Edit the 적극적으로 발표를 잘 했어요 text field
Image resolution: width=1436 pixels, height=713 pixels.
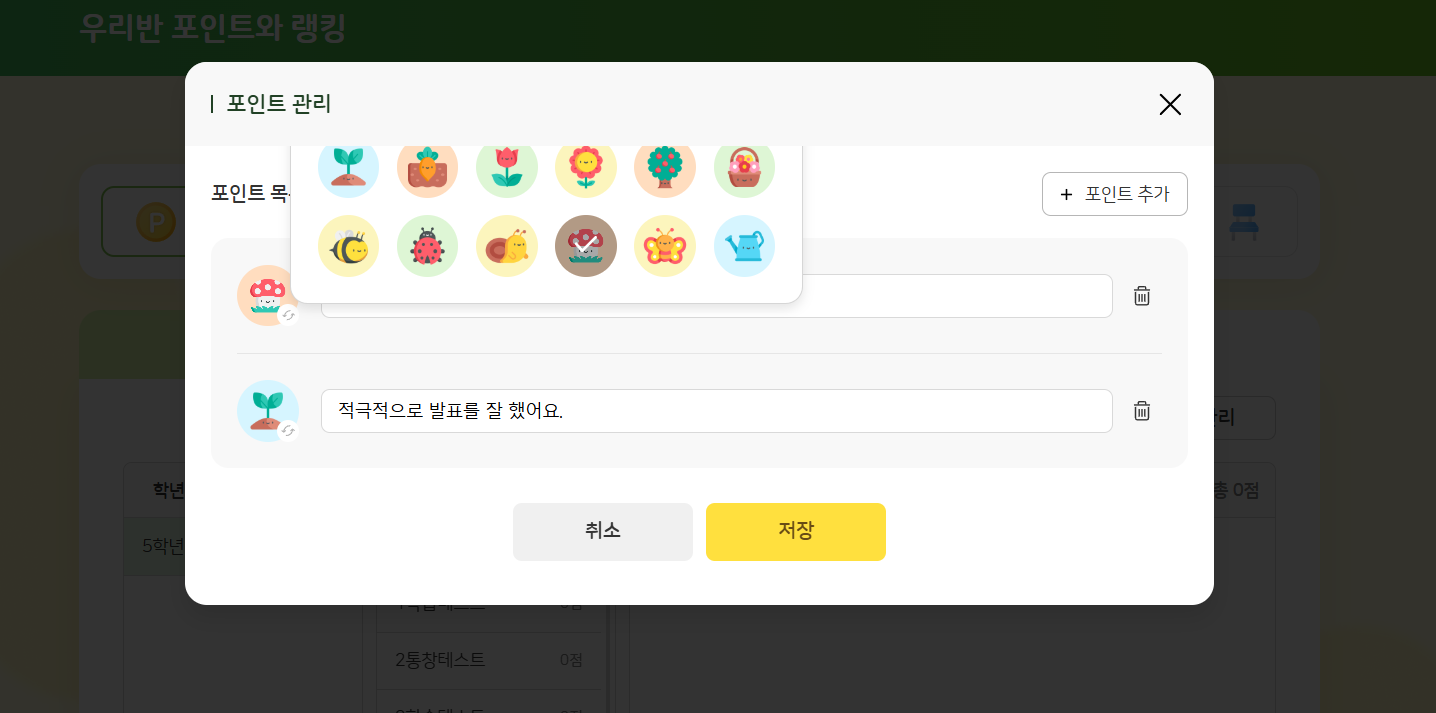[x=717, y=411]
